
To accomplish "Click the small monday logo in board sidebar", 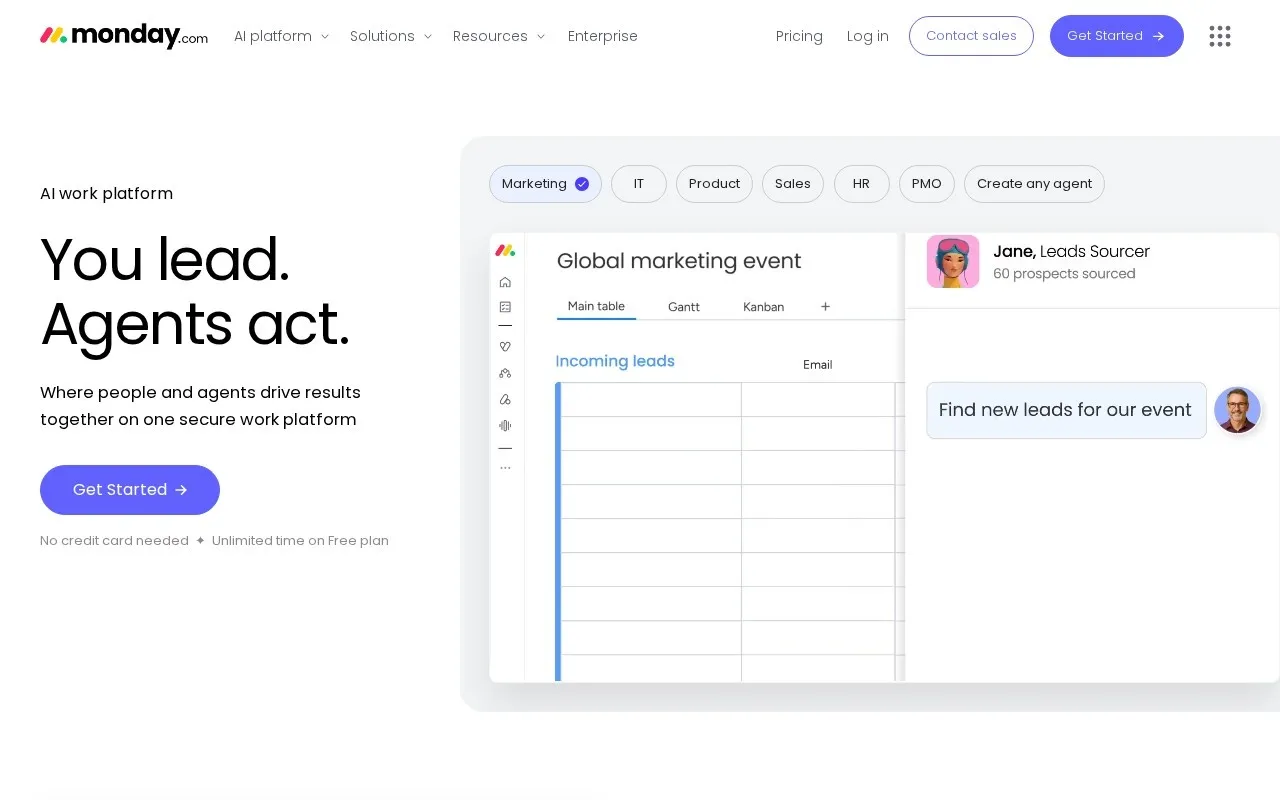I will click(x=505, y=250).
